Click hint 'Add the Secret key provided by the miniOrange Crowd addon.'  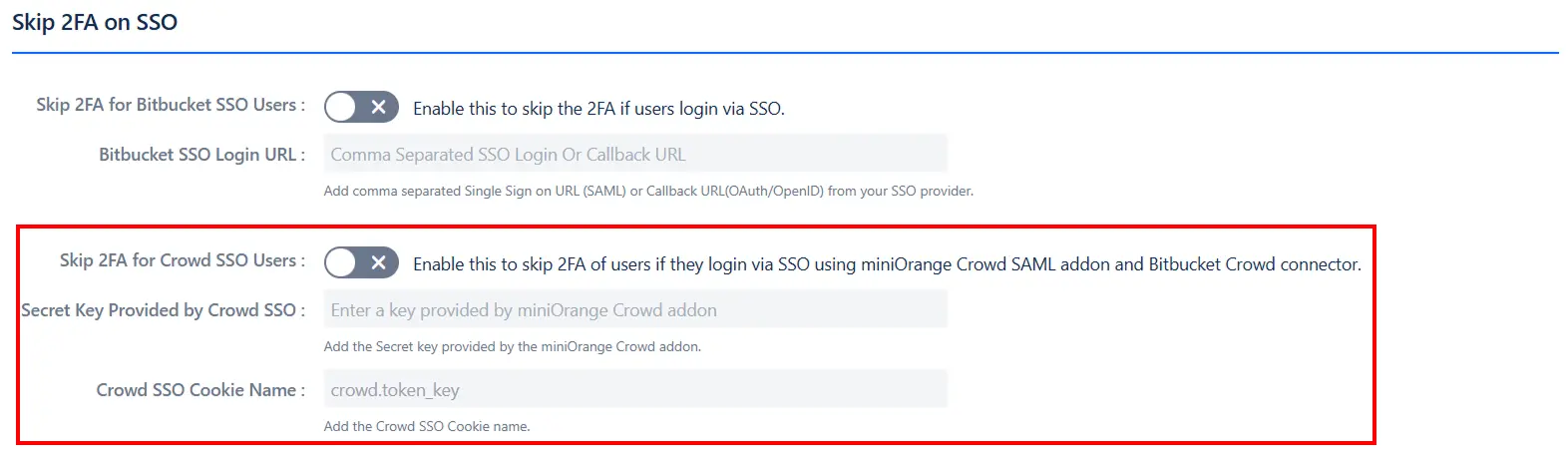point(513,346)
